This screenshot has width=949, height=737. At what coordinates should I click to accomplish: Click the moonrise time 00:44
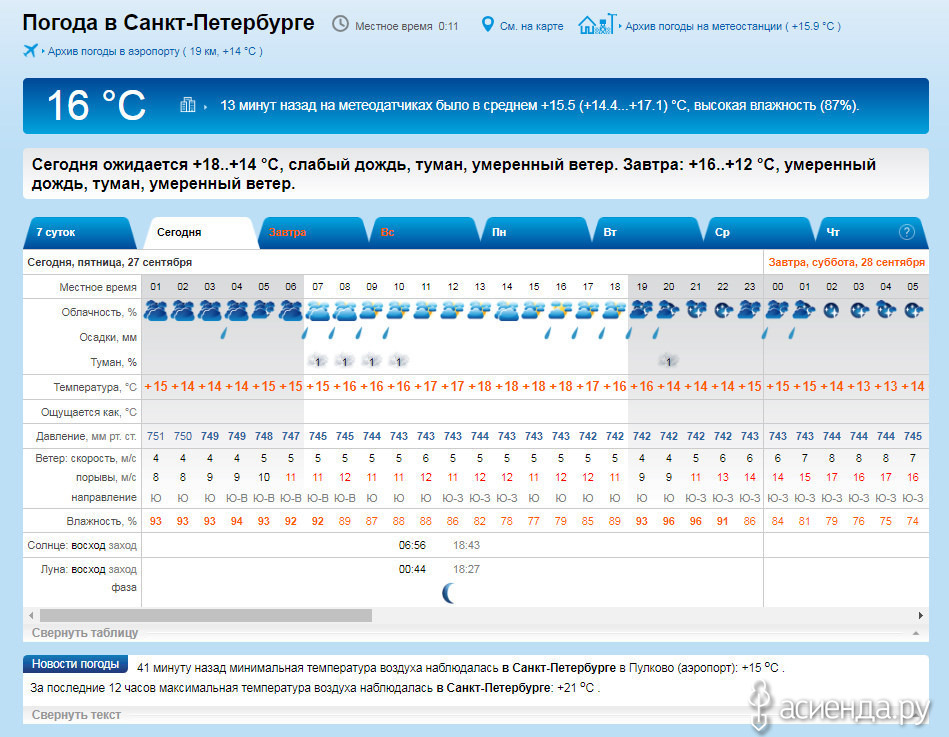[412, 569]
